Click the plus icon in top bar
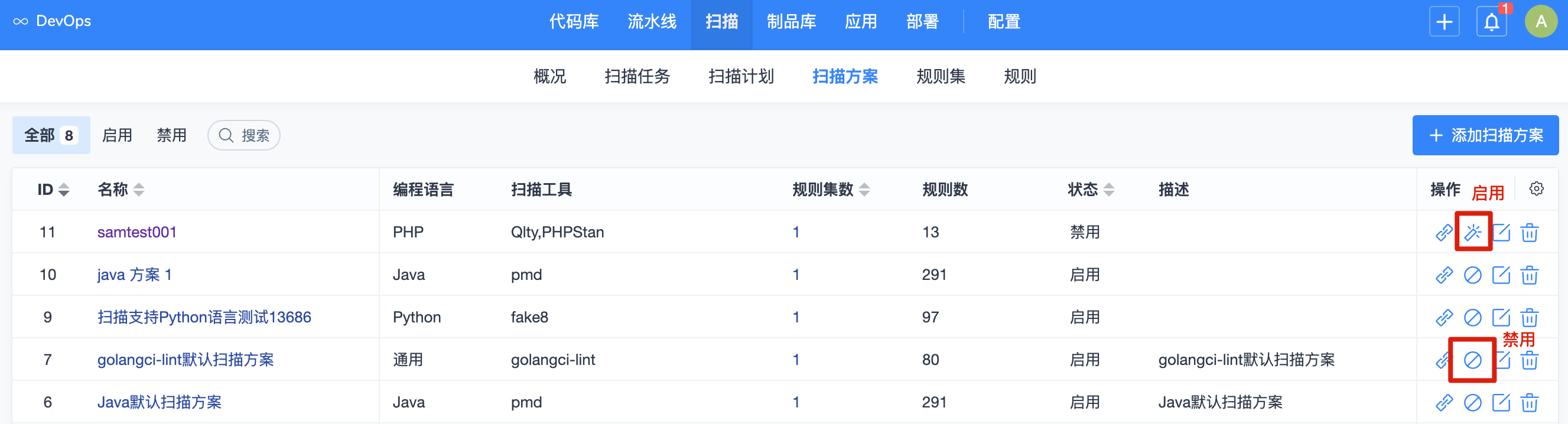 click(x=1444, y=22)
